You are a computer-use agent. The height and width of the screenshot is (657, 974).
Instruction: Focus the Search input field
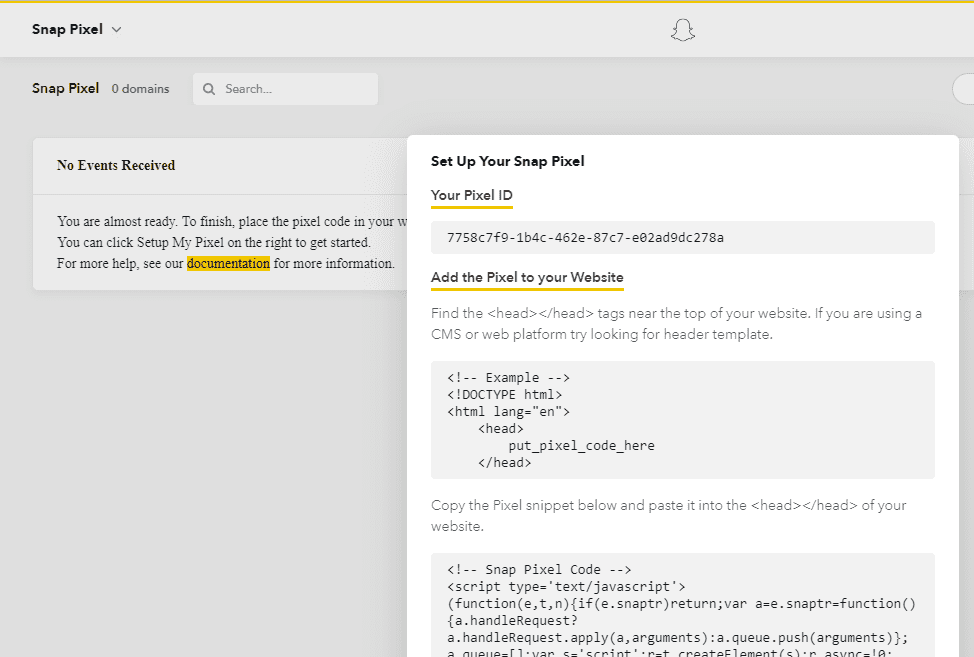point(285,89)
